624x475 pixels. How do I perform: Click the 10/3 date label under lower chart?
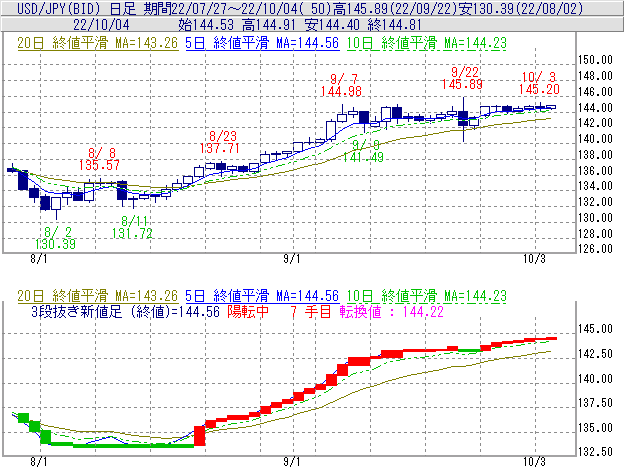(x=534, y=462)
